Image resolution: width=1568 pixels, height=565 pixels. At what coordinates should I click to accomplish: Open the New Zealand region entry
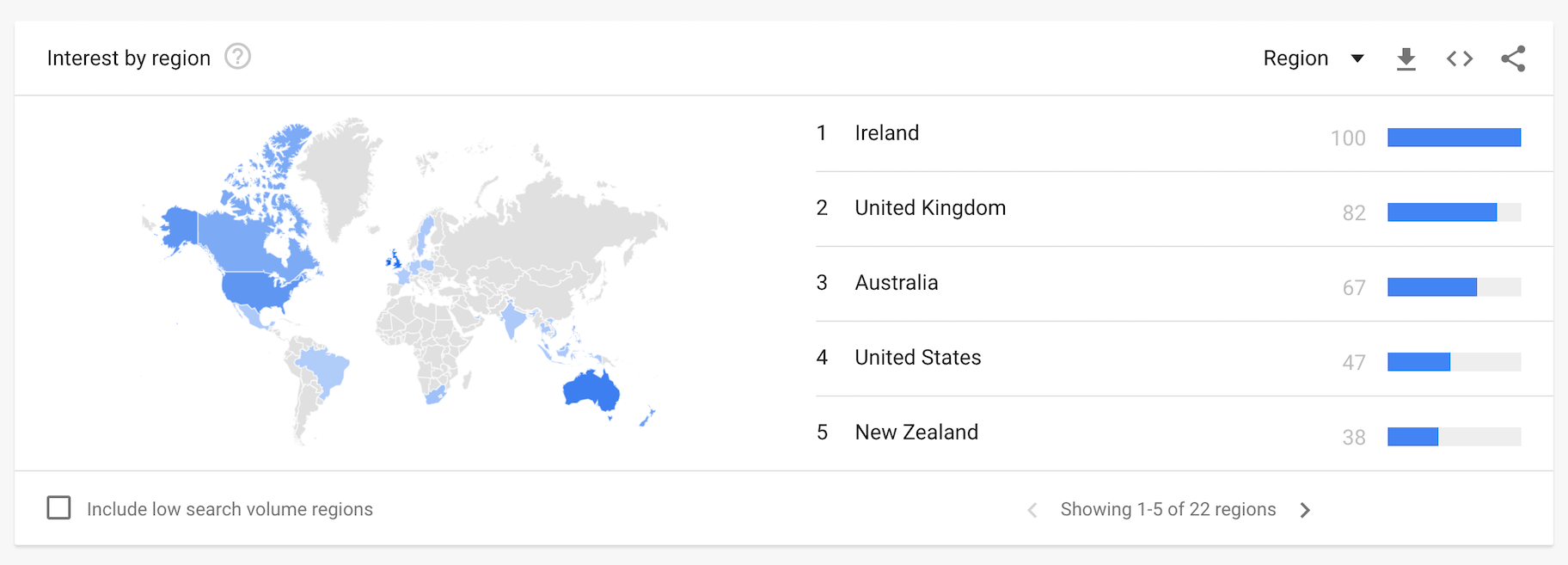coord(916,433)
